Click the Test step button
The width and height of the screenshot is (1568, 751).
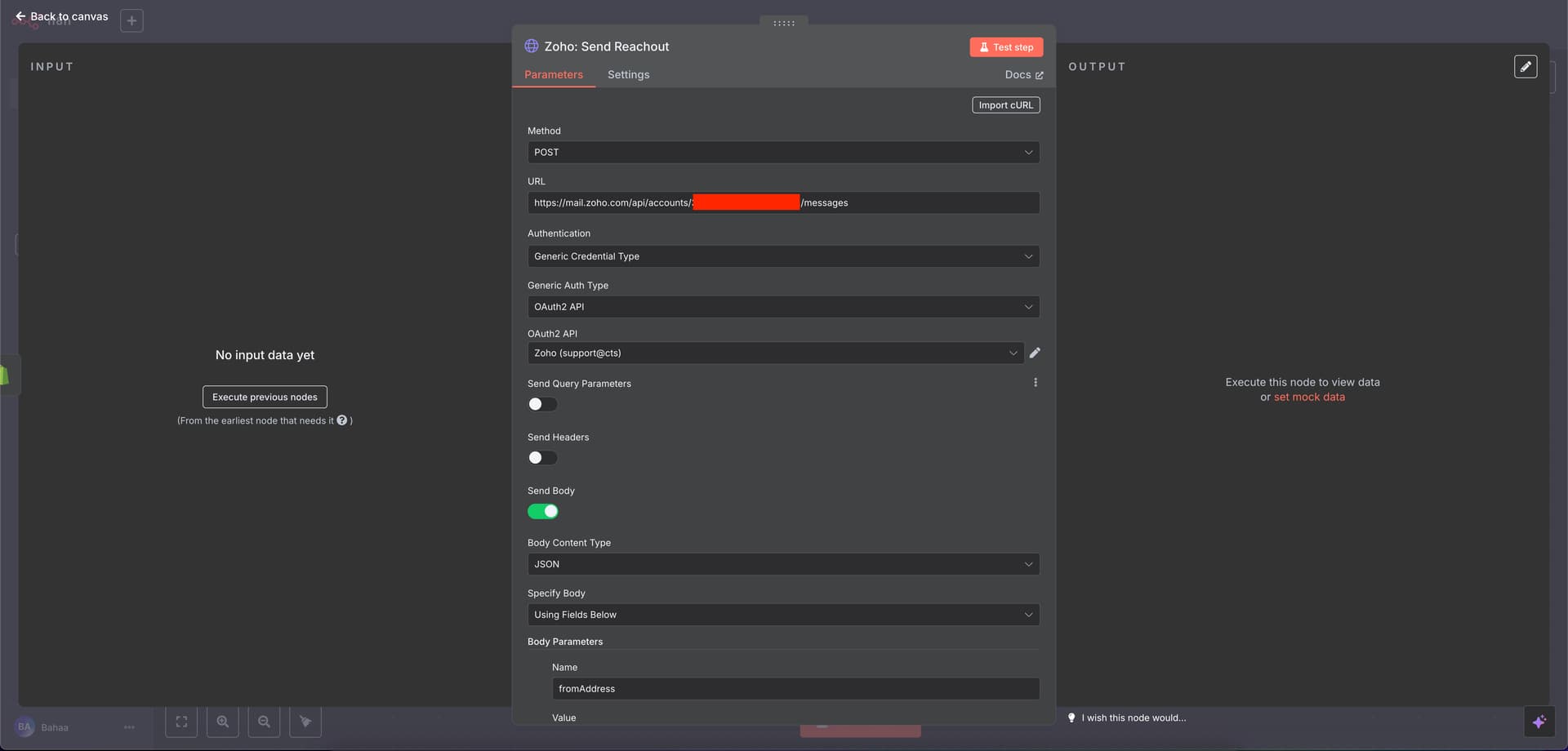point(1006,47)
